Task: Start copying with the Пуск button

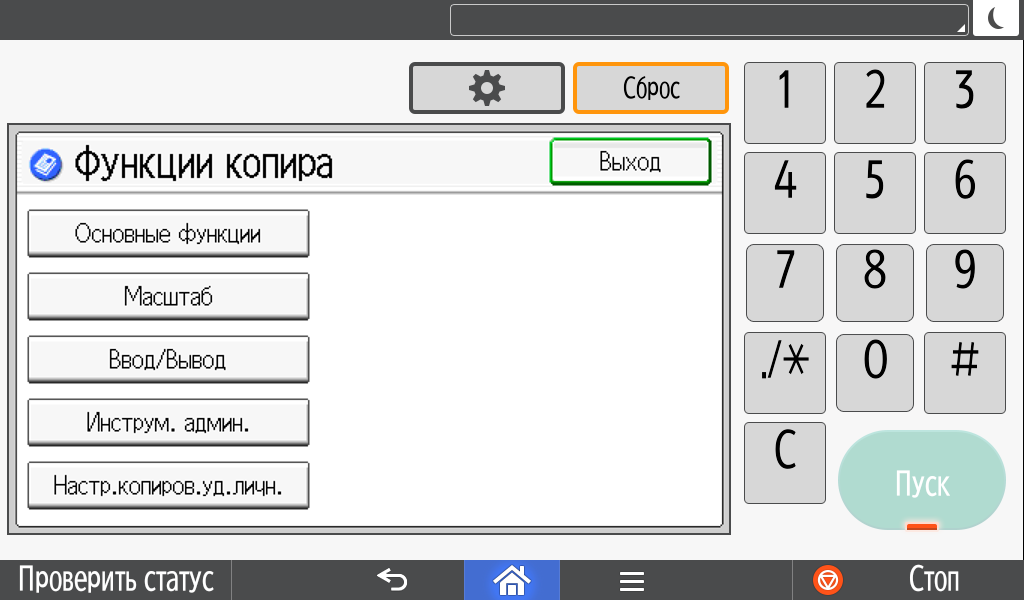Action: pos(921,481)
